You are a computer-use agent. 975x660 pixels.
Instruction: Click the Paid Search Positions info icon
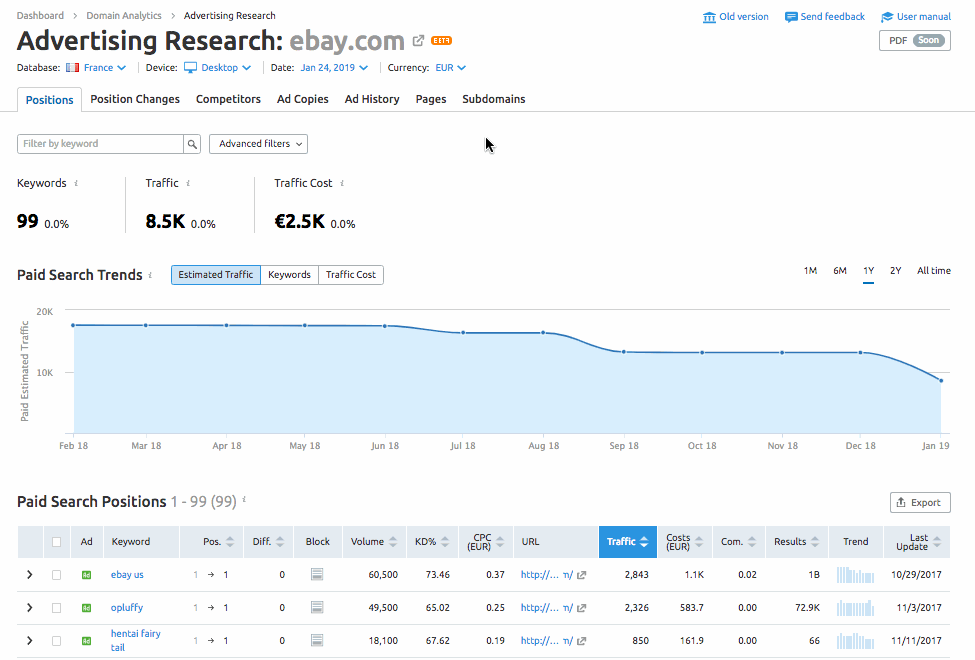(x=244, y=499)
